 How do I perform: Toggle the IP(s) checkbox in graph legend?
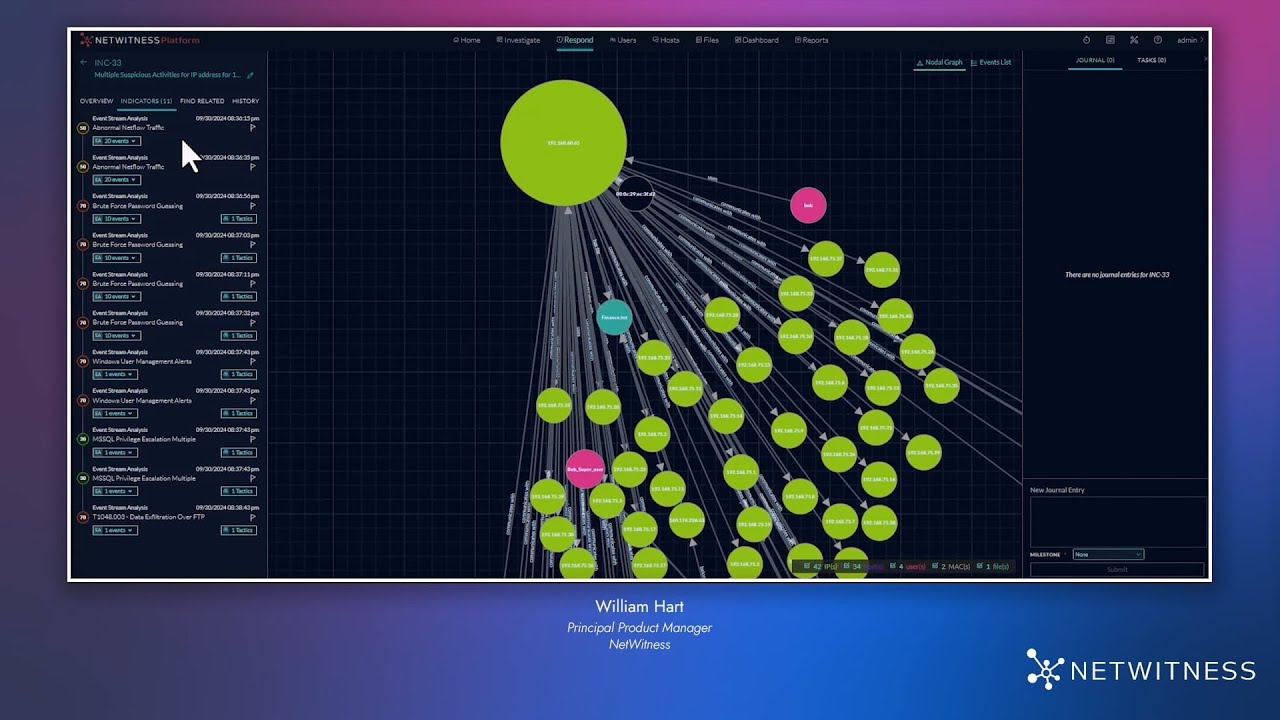807,566
